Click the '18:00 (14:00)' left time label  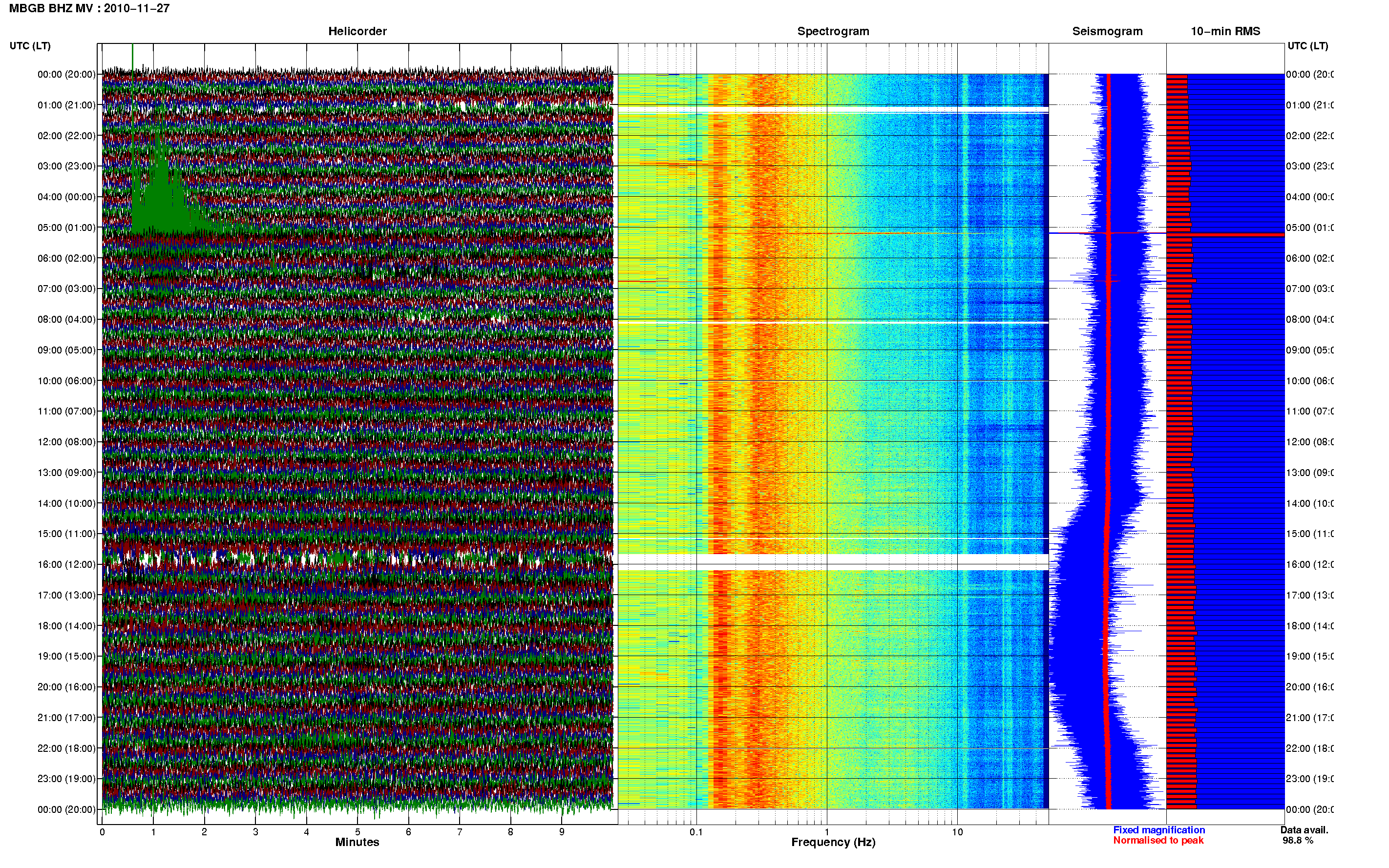(66, 626)
